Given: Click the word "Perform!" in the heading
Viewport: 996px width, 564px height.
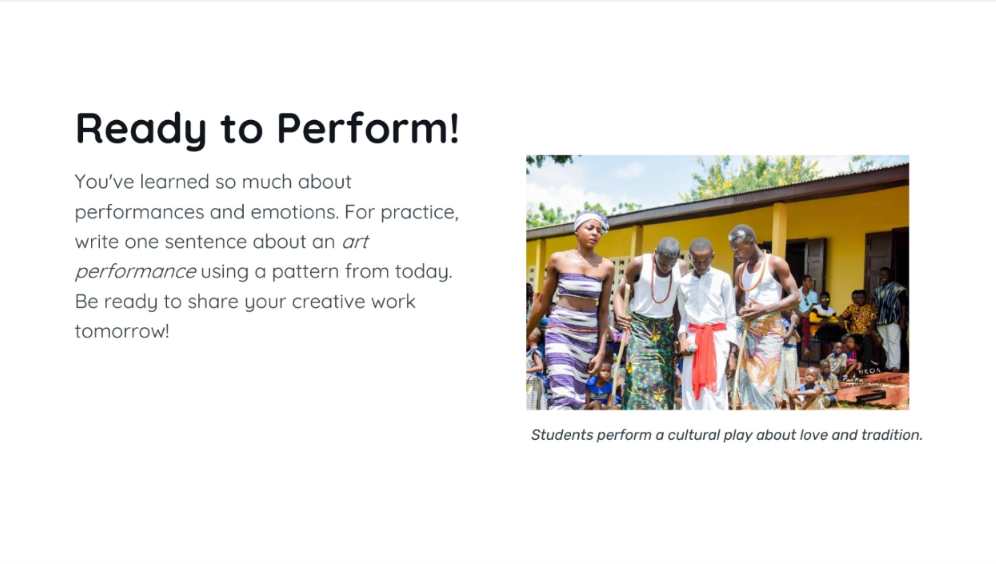Looking at the screenshot, I should tap(368, 129).
